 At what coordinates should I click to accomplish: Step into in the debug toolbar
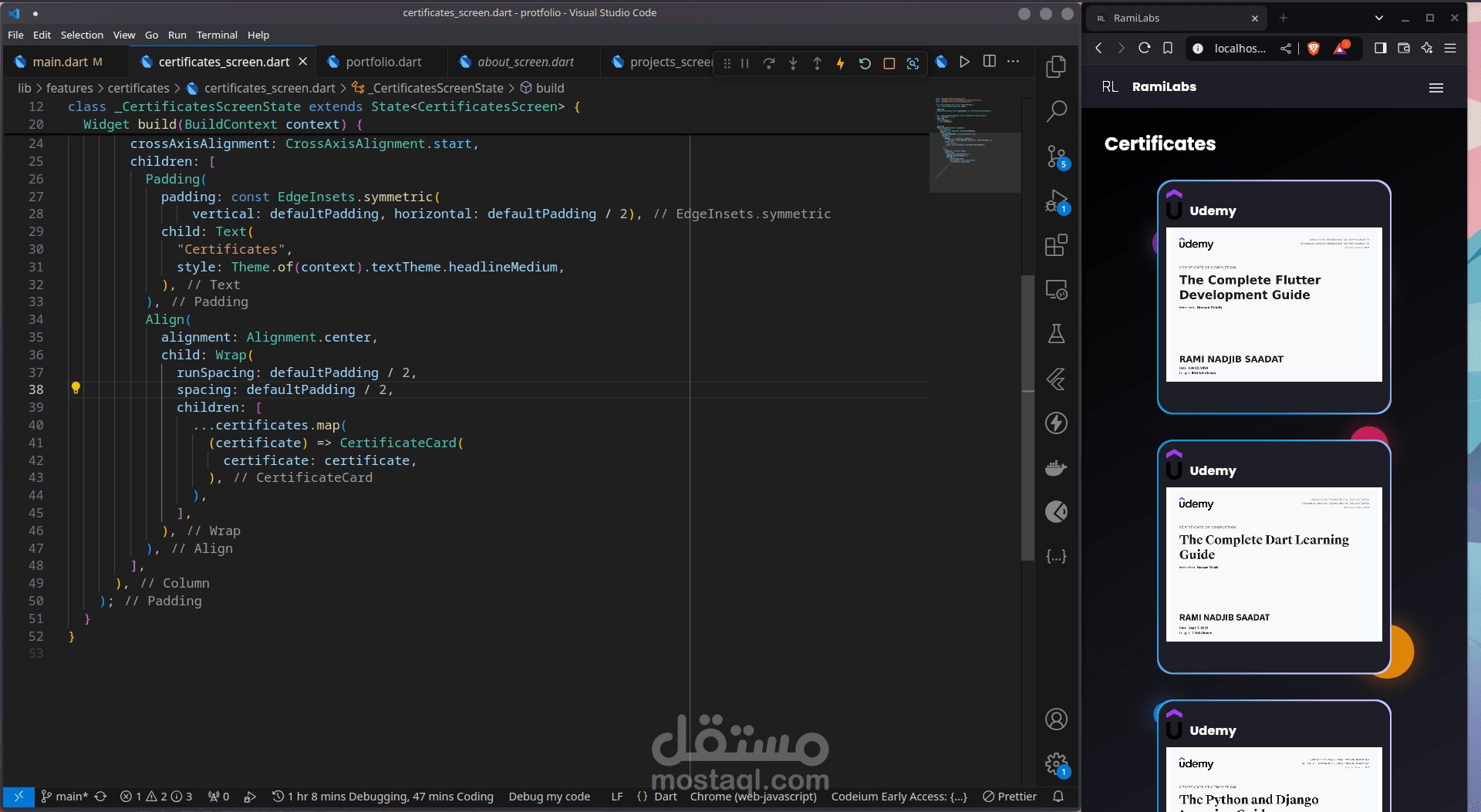click(793, 63)
